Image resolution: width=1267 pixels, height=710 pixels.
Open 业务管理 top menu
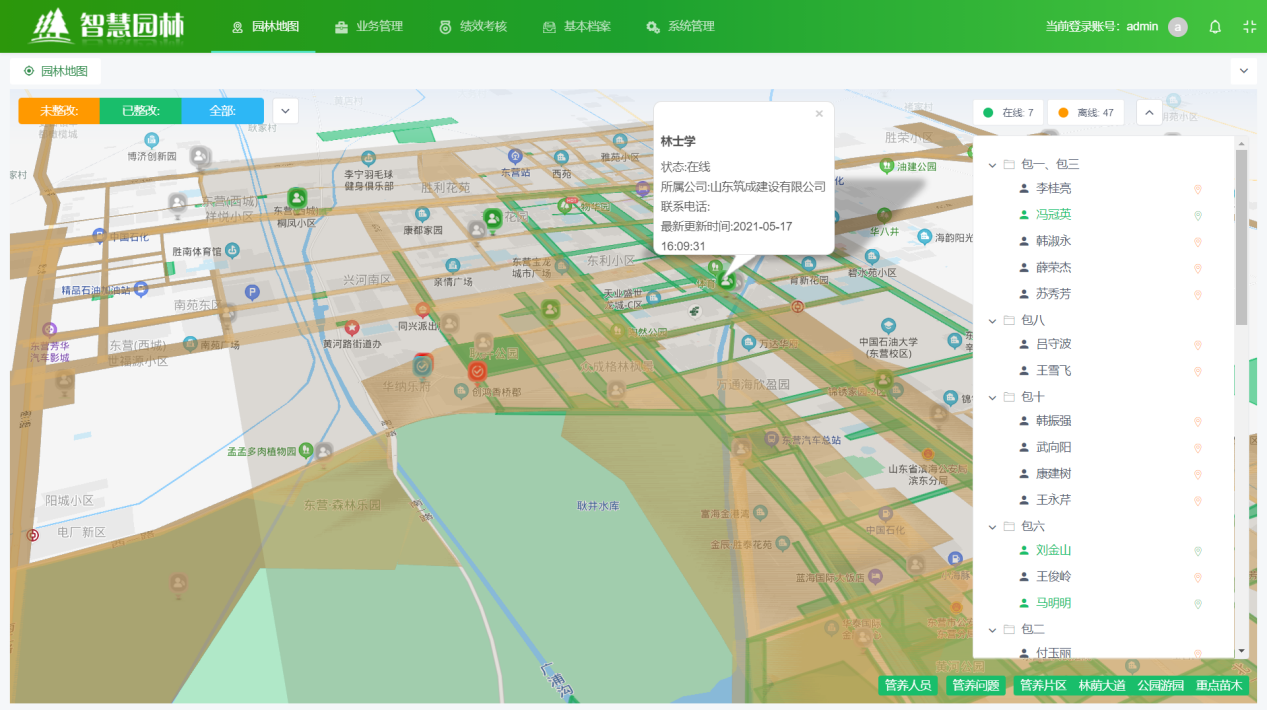(x=368, y=27)
